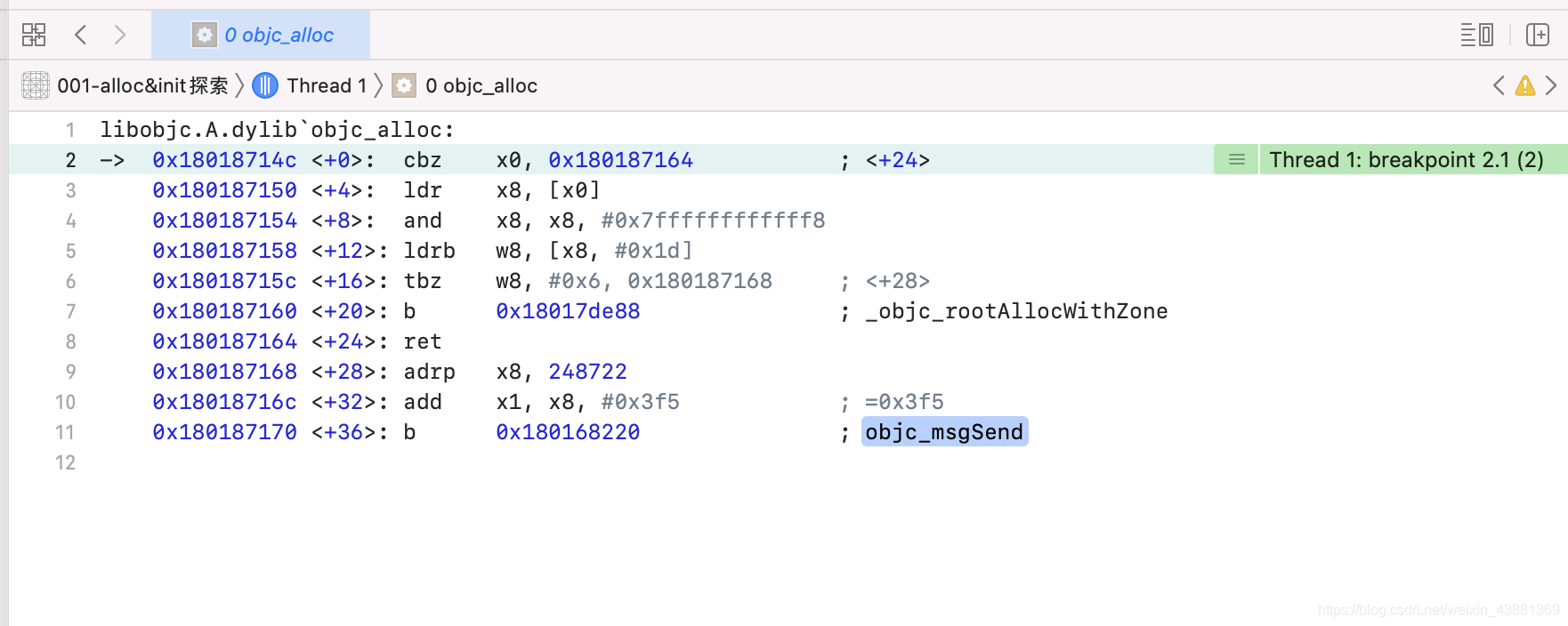The height and width of the screenshot is (626, 1568).
Task: Click the address 0x180187170
Action: pyautogui.click(x=224, y=432)
